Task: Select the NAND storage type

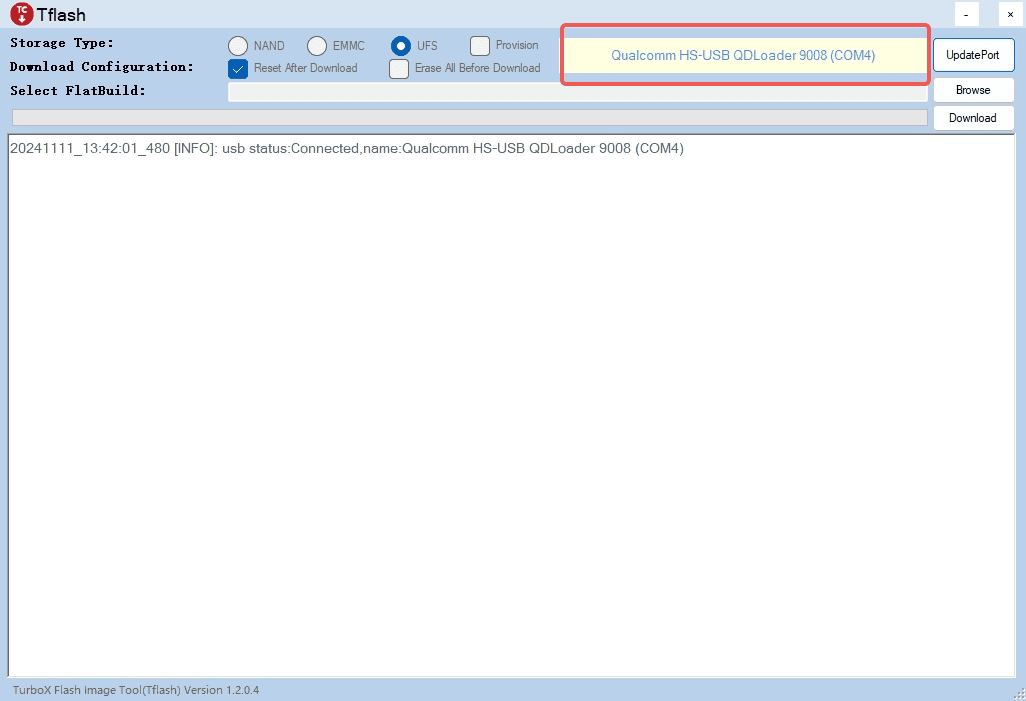Action: coord(238,46)
